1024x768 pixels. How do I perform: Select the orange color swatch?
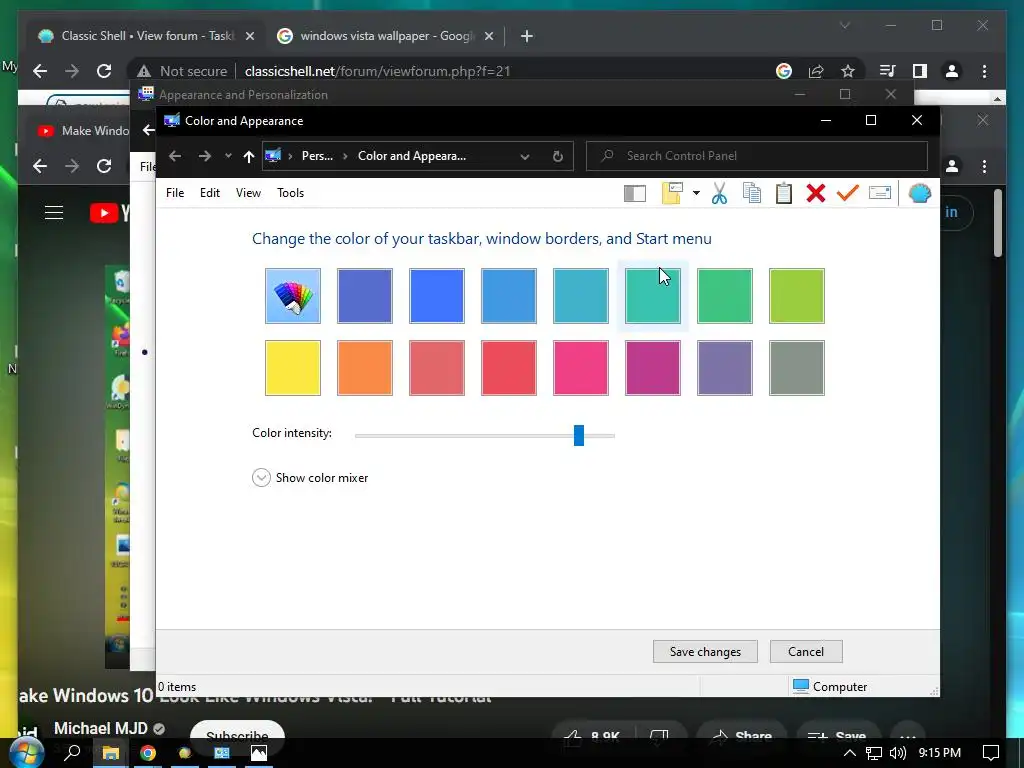pyautogui.click(x=364, y=368)
